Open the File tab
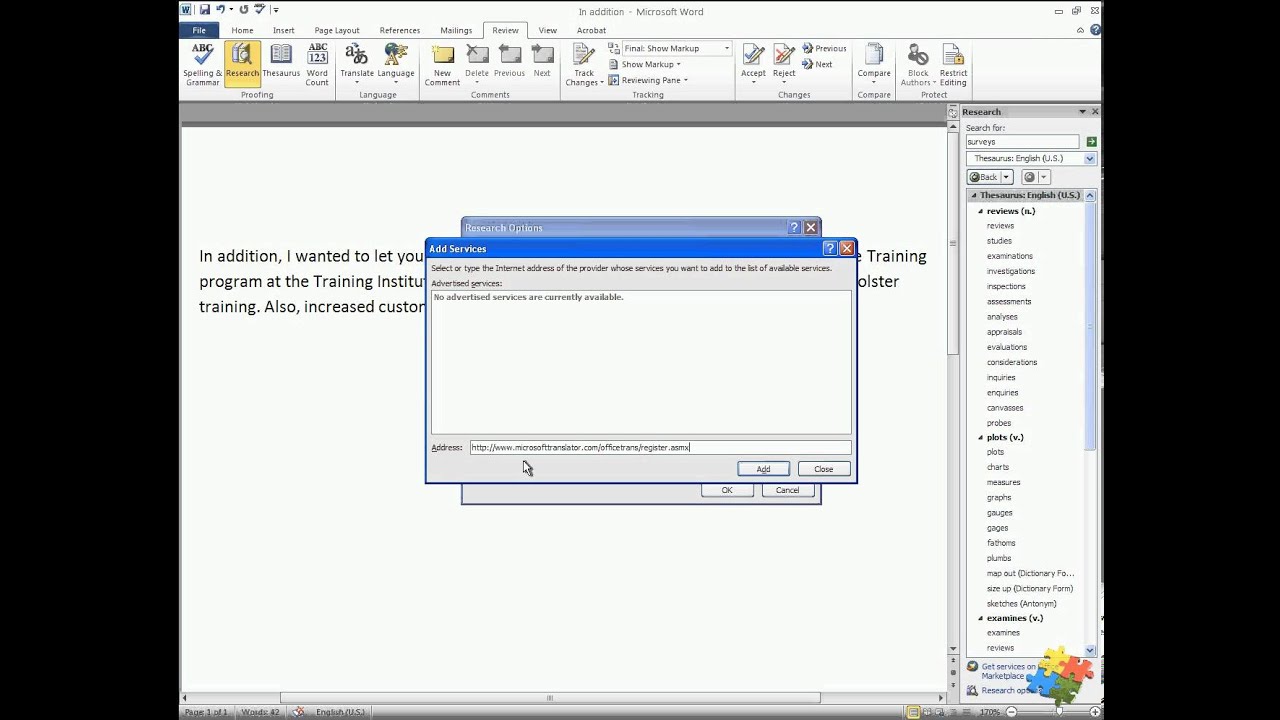 (x=199, y=30)
